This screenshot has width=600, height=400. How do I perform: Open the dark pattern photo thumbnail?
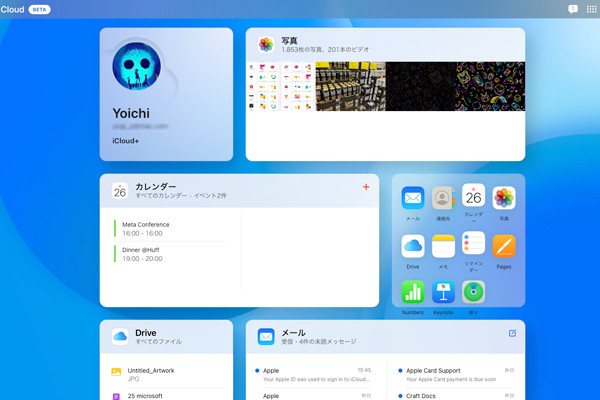tap(421, 87)
